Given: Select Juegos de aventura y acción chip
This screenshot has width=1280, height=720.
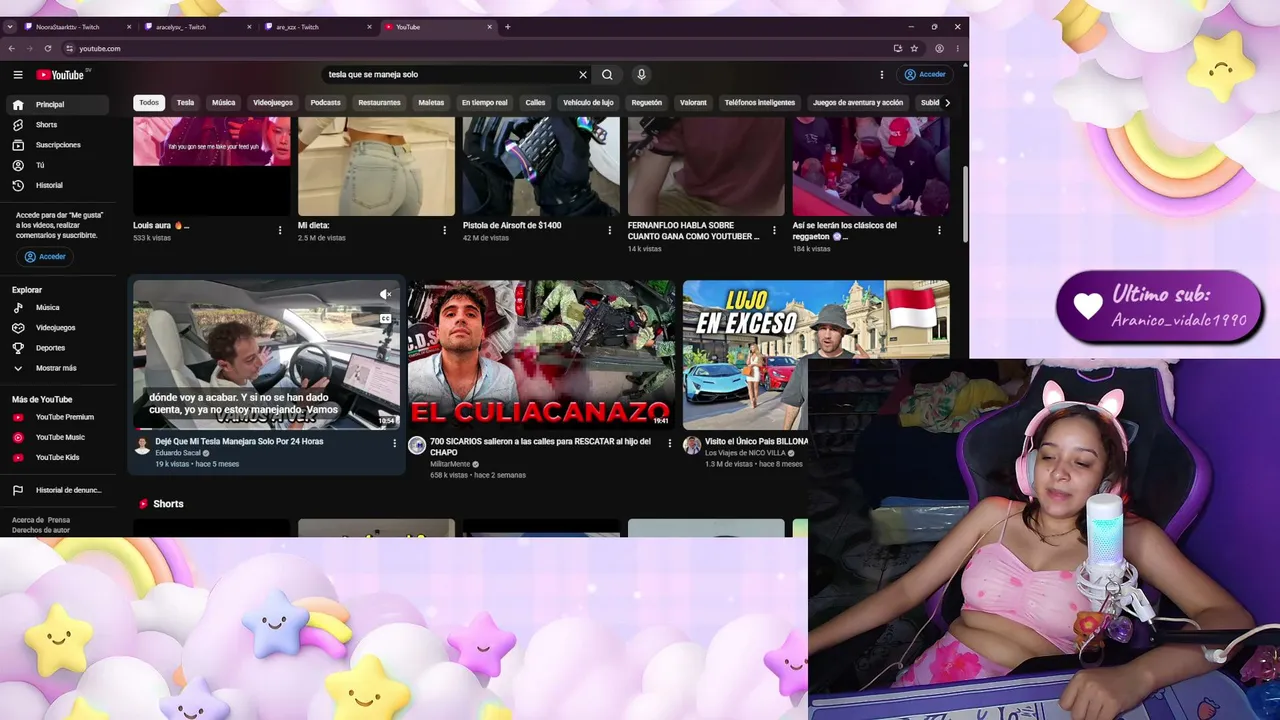Looking at the screenshot, I should pyautogui.click(x=858, y=103).
